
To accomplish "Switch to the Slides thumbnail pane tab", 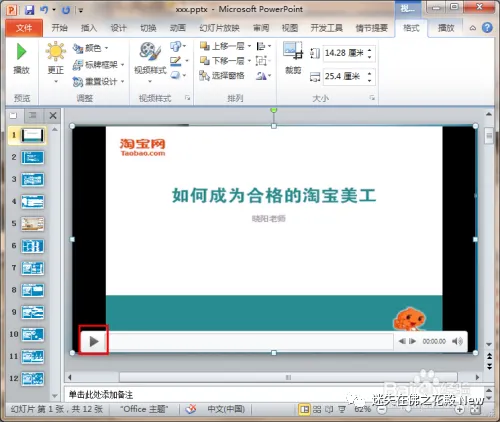I will [x=14, y=116].
